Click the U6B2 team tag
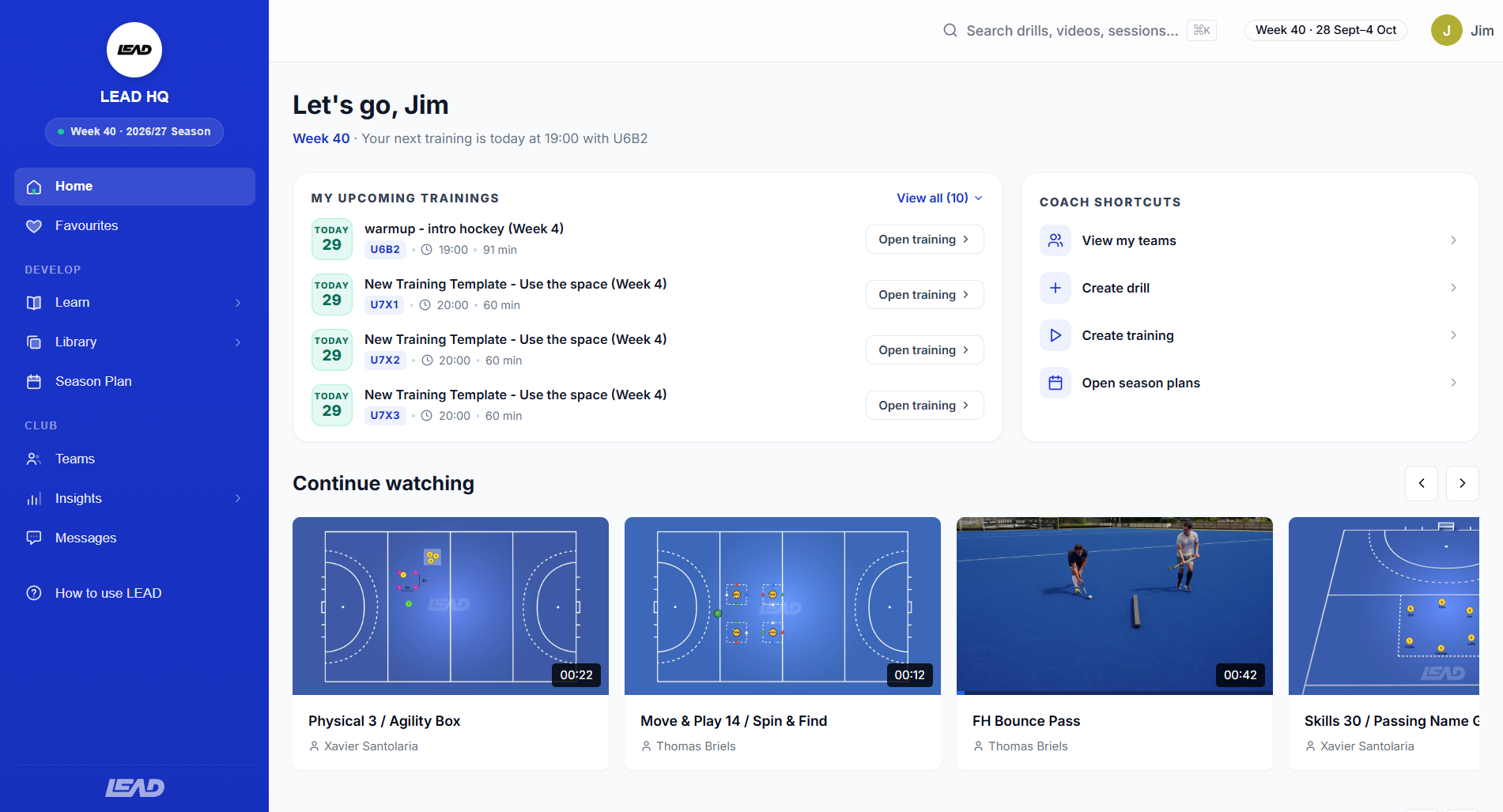Screen dimensions: 1503x812 tap(385, 250)
